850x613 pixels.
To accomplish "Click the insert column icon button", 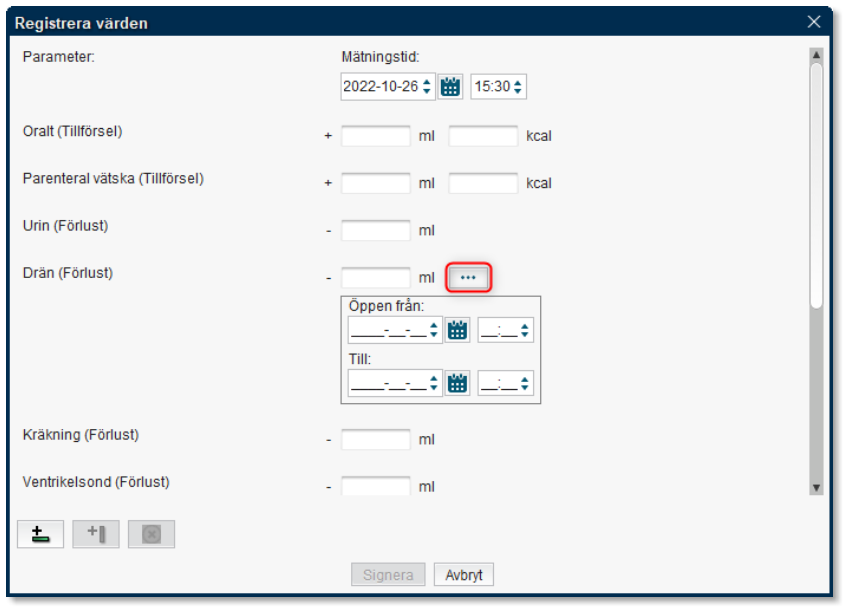I will click(x=96, y=534).
